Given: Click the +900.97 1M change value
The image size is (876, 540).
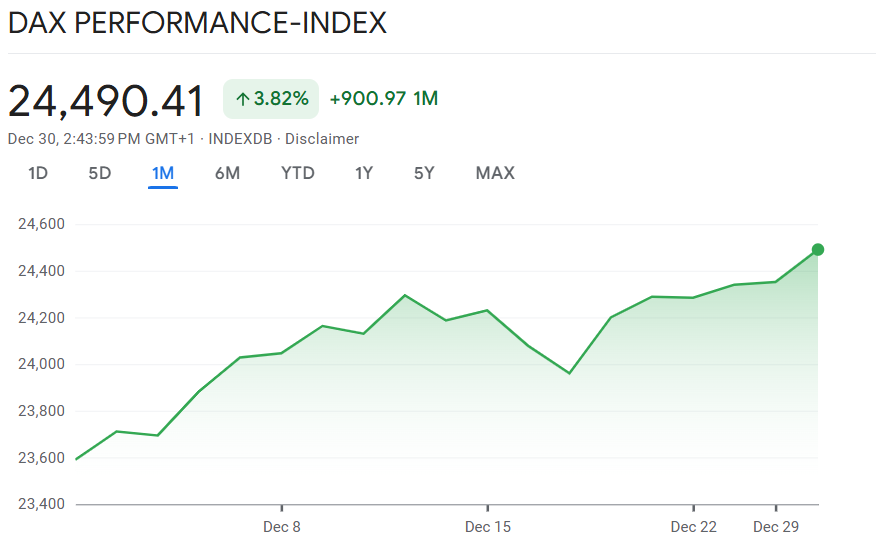Looking at the screenshot, I should 383,99.
